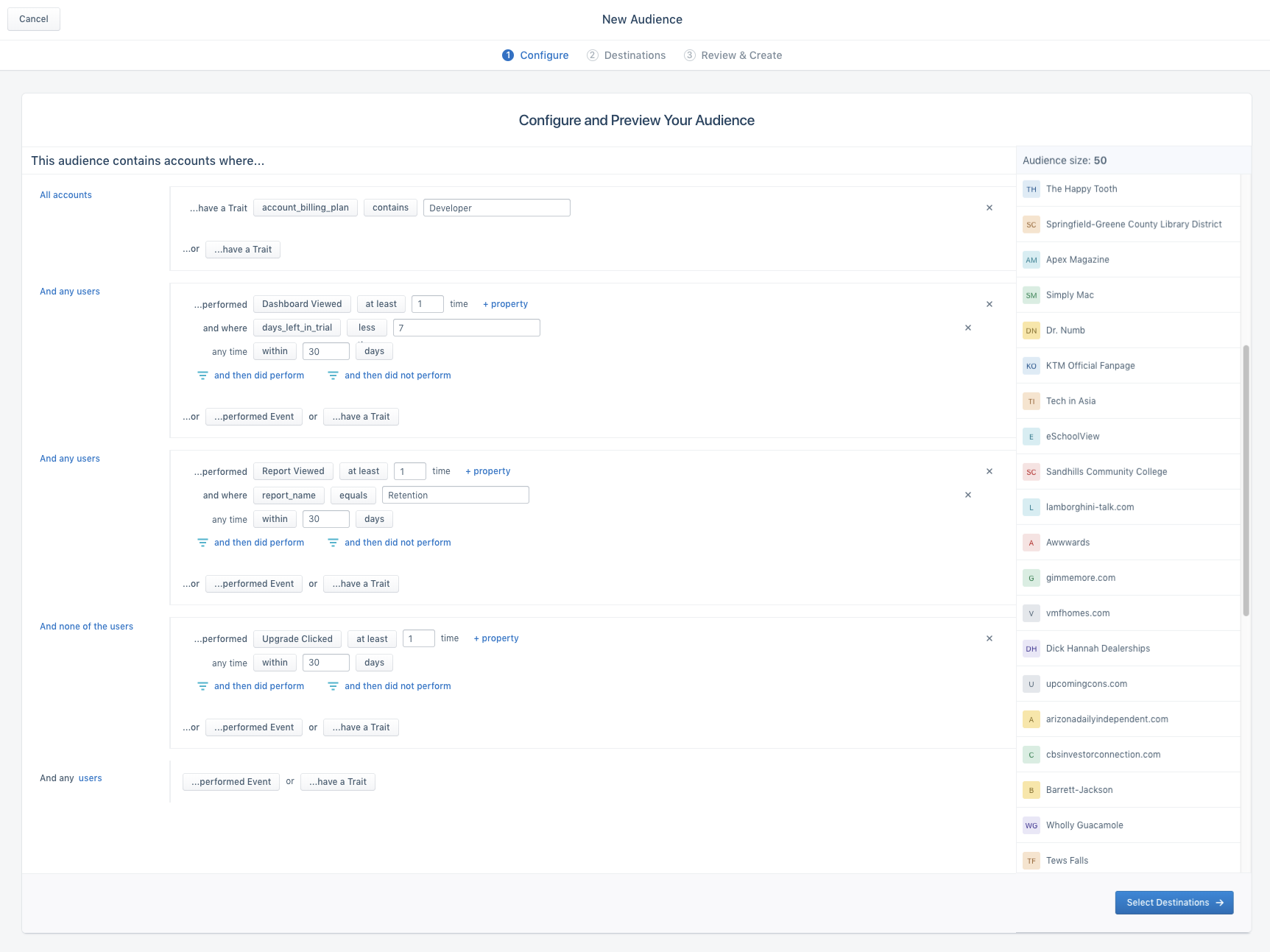Change the 'contains' operator dropdown

(x=390, y=208)
